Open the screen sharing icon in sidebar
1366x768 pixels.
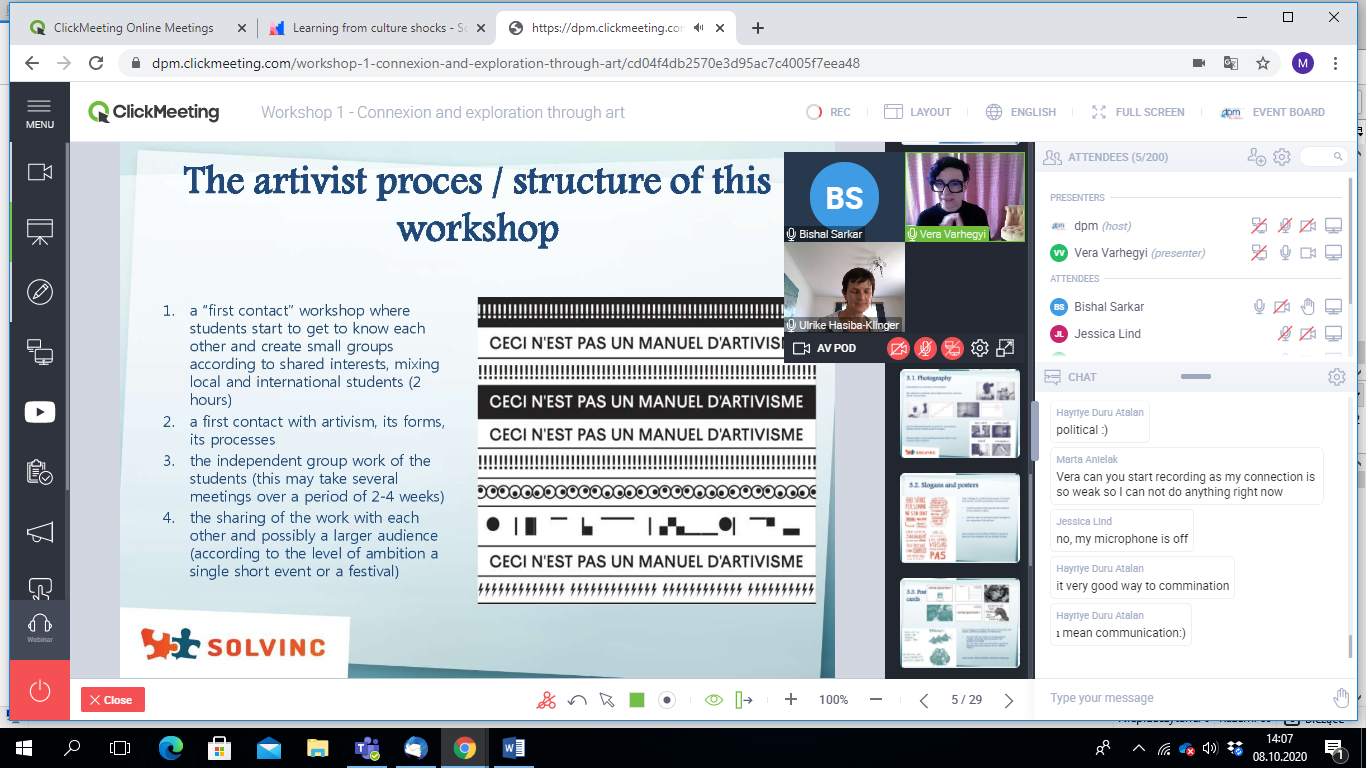(40, 352)
